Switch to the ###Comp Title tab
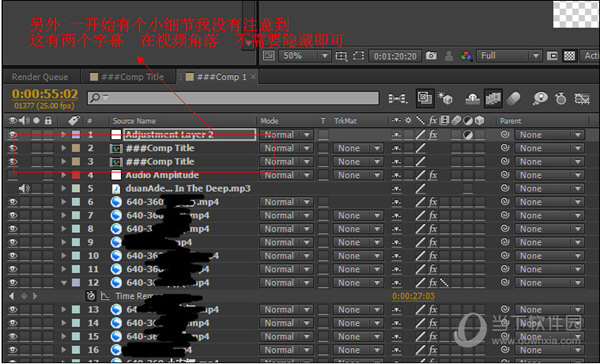This screenshot has width=600, height=364. point(127,77)
